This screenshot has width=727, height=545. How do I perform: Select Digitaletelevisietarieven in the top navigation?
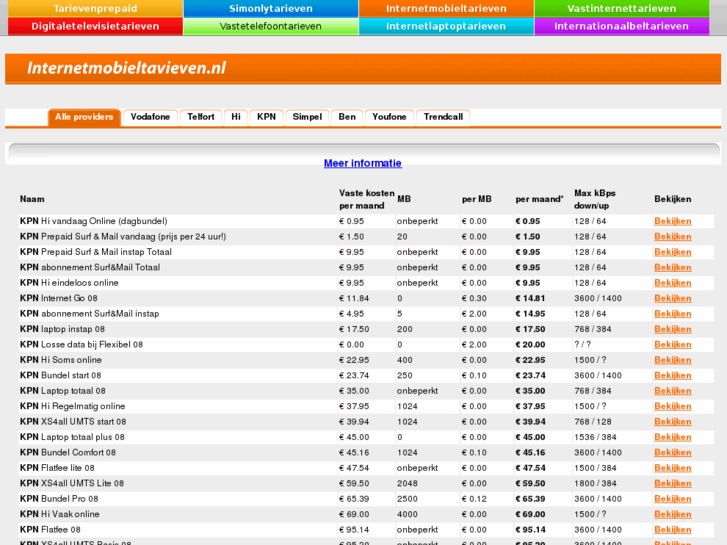pyautogui.click(x=95, y=26)
